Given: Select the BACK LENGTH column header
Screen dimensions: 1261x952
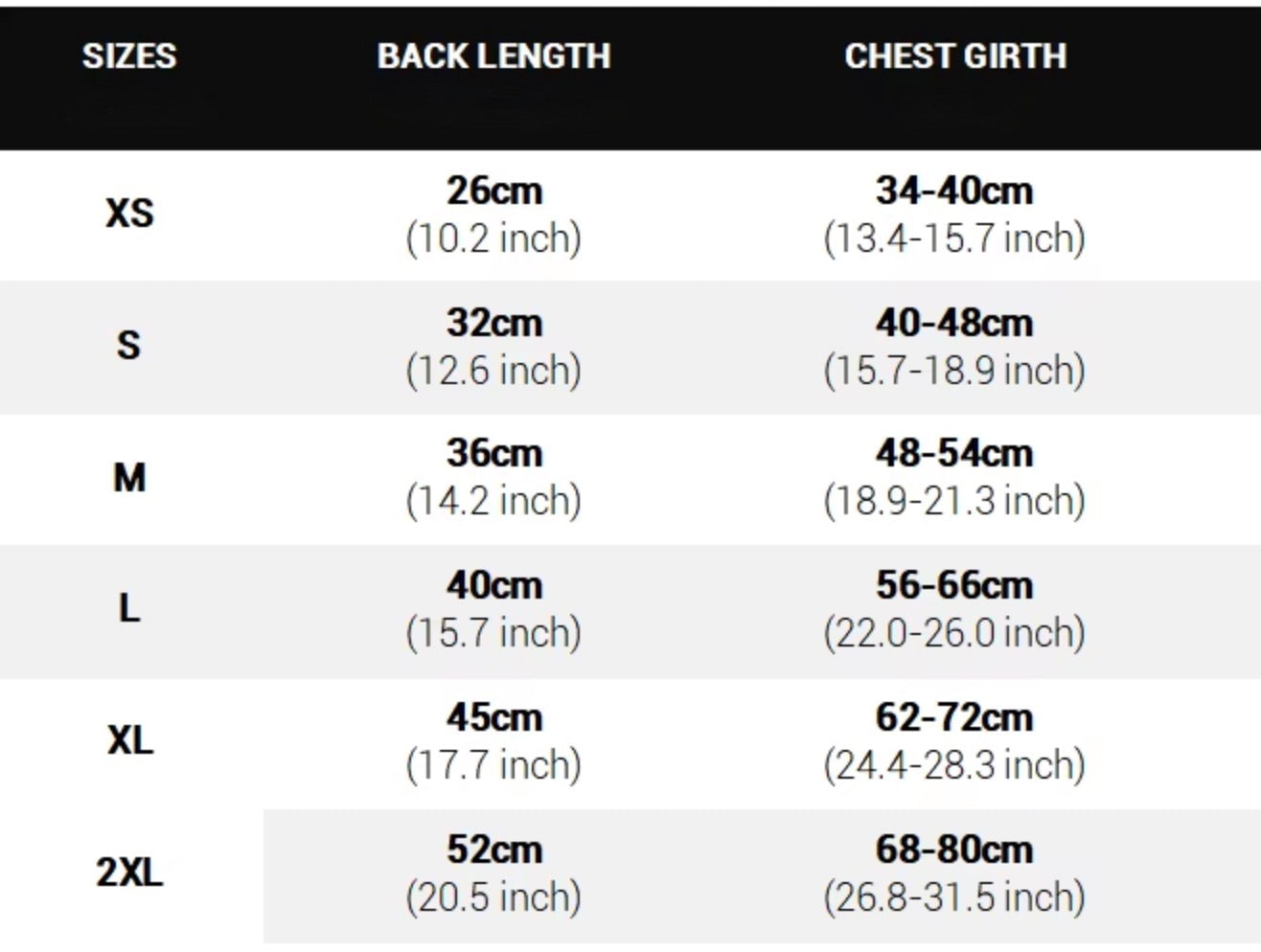Looking at the screenshot, I should tap(493, 57).
